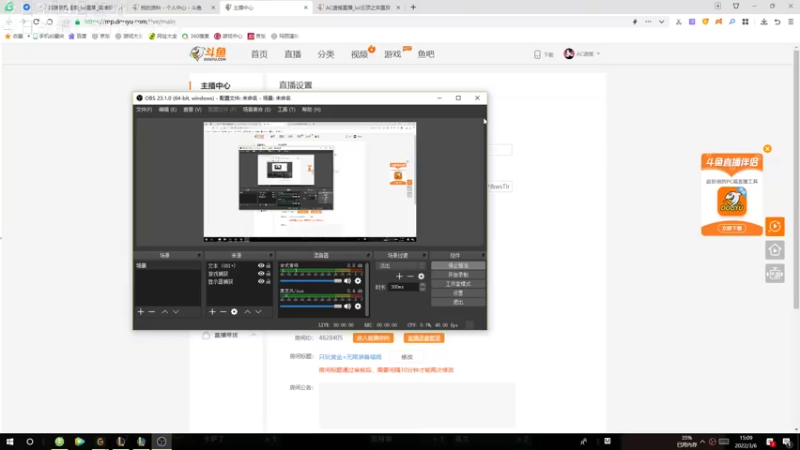This screenshot has height=450, width=800.
Task: Remove the scene transition with minus
Action: (410, 277)
